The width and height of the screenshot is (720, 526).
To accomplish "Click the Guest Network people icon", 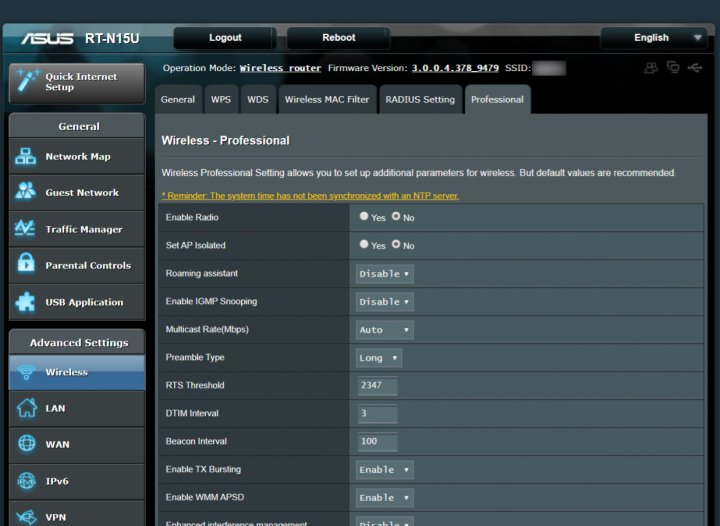I will (25, 191).
